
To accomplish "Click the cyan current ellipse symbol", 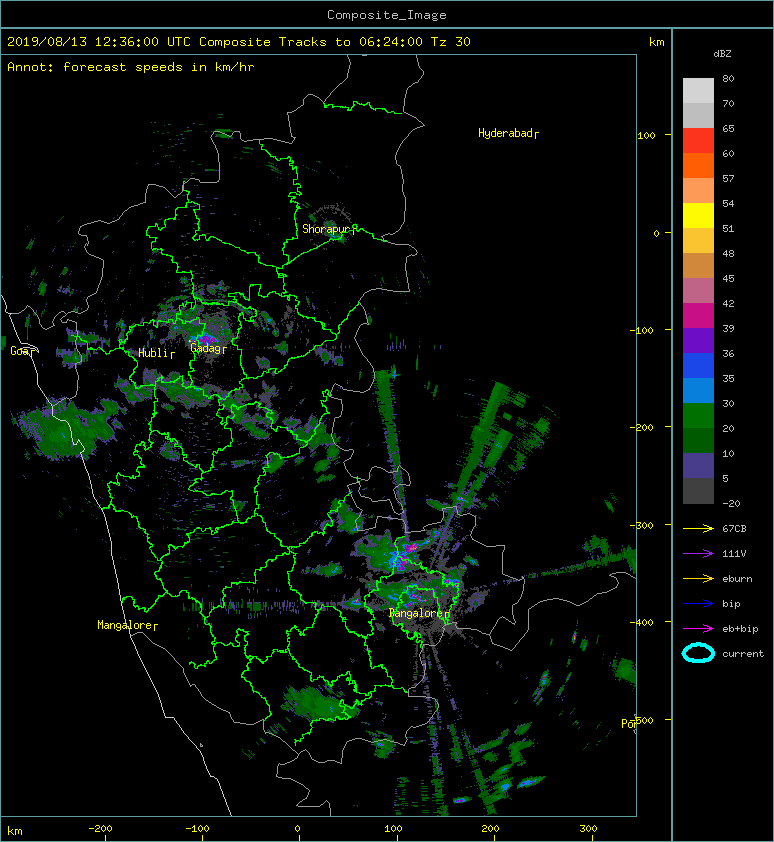I will [698, 653].
